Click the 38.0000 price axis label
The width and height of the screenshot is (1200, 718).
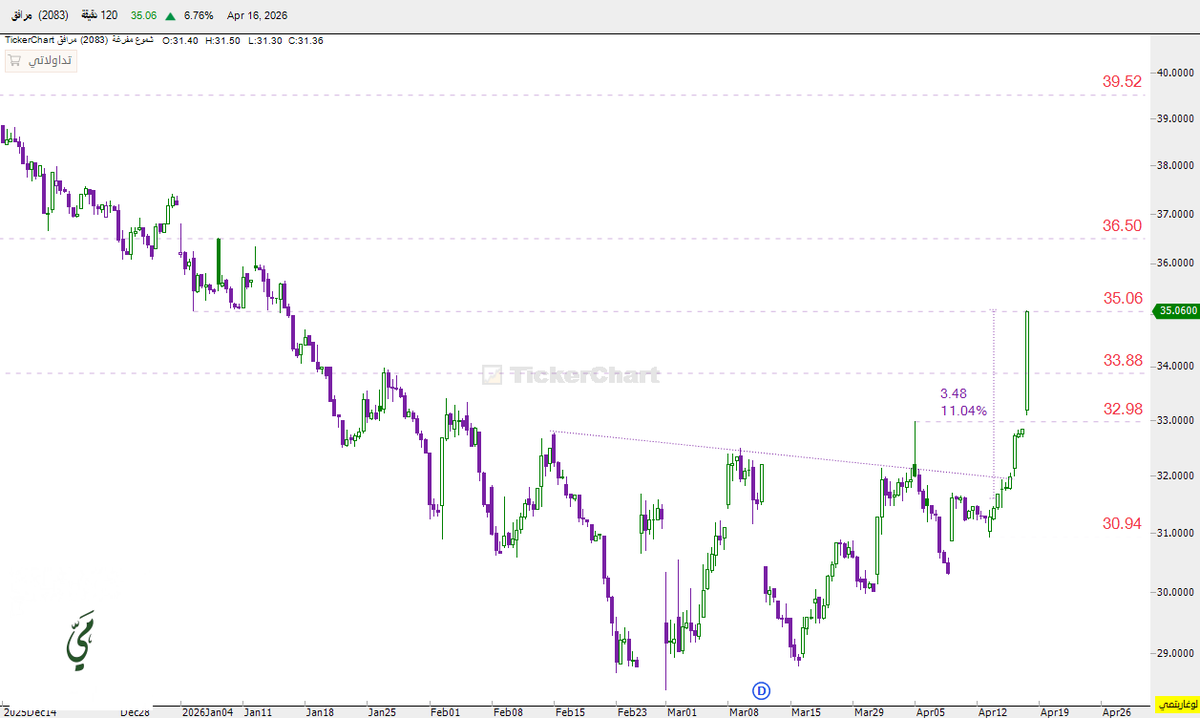(x=1177, y=166)
